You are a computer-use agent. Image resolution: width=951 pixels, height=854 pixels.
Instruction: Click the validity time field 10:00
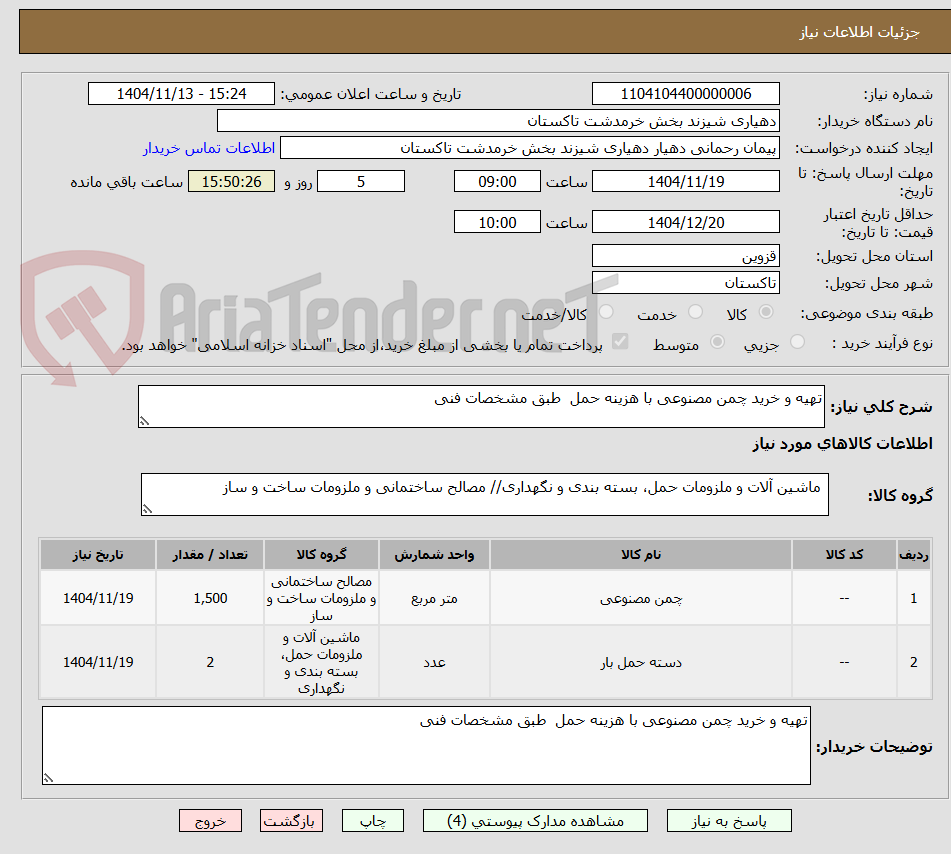(x=497, y=222)
